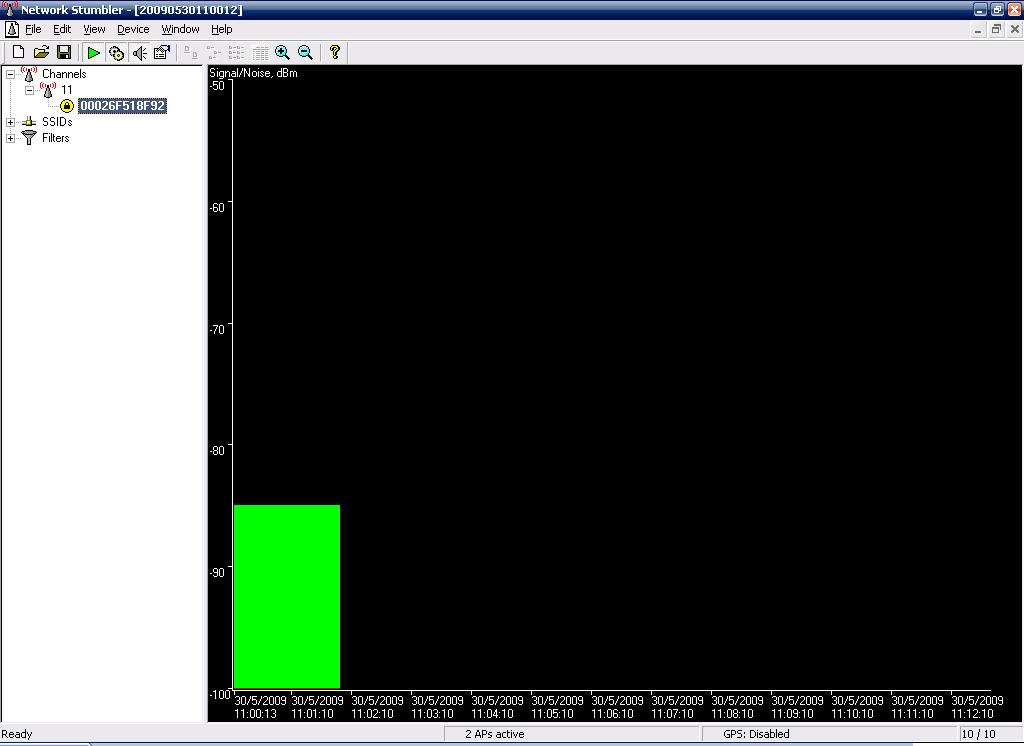Toggle sound with the speaker icon
Screen dimensions: 1024x746
tap(139, 52)
